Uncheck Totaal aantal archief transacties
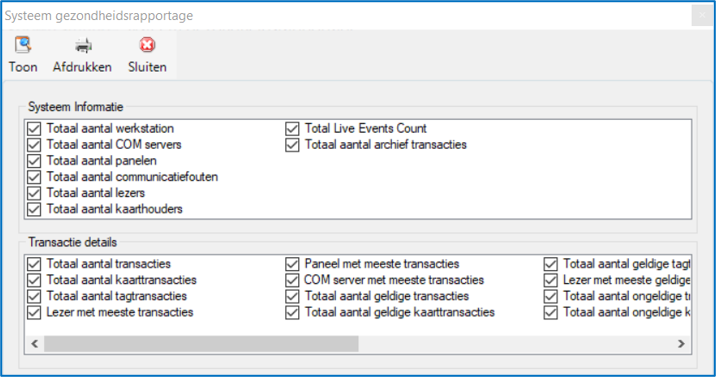The height and width of the screenshot is (377, 716). click(x=292, y=145)
